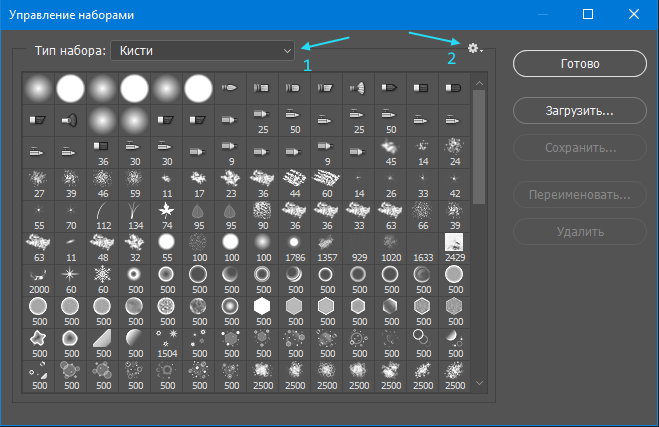Choose the brush preset labeled 2000
This screenshot has width=659, height=427.
[x=39, y=280]
